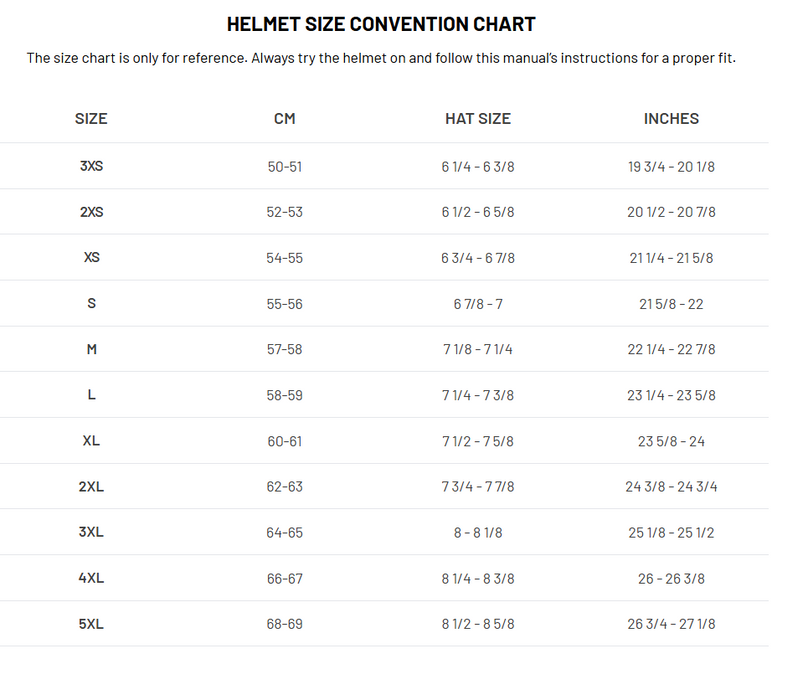
Task: Select the 2XL size row label
Action: coord(91,487)
